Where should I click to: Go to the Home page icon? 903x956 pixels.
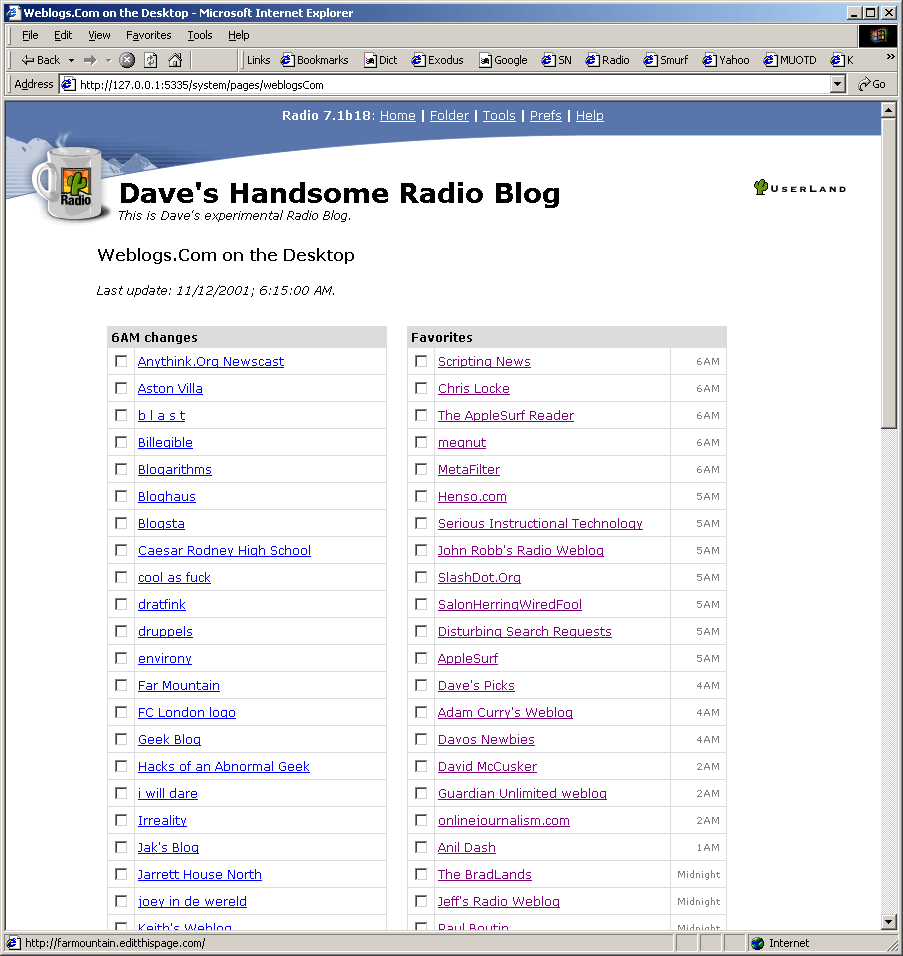pos(175,60)
